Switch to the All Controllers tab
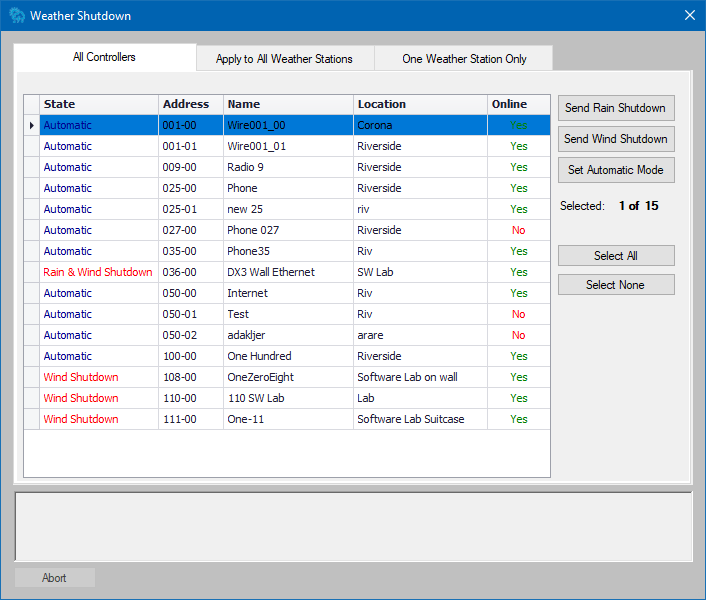Image resolution: width=706 pixels, height=600 pixels. [104, 57]
